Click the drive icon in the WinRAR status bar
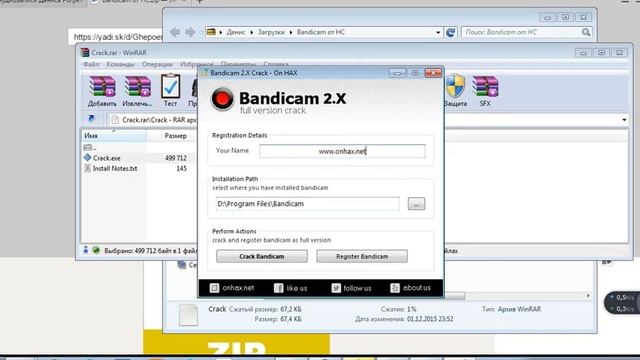Viewport: 640px width, 360px height. point(86,250)
